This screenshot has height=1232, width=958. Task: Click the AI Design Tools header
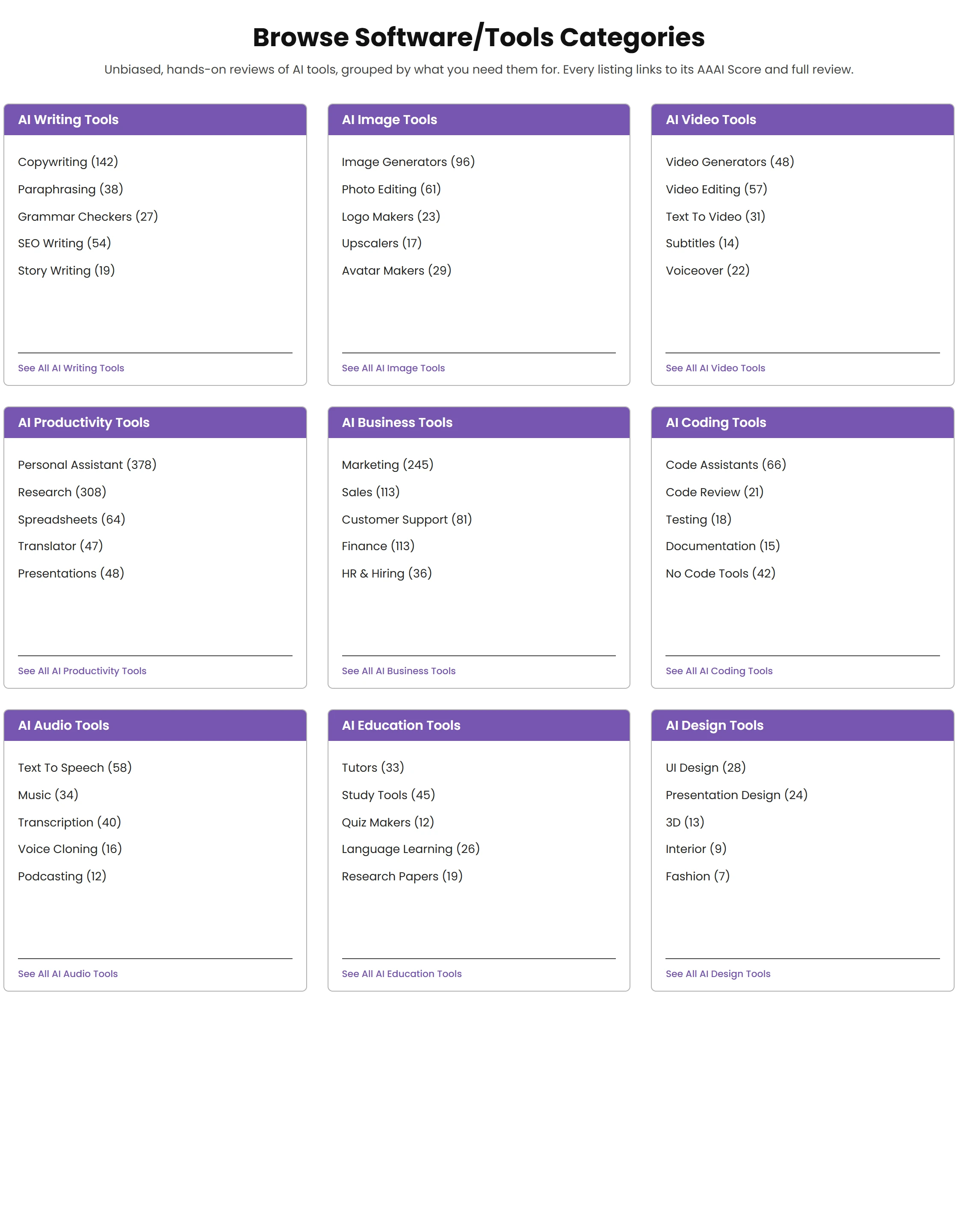click(802, 726)
